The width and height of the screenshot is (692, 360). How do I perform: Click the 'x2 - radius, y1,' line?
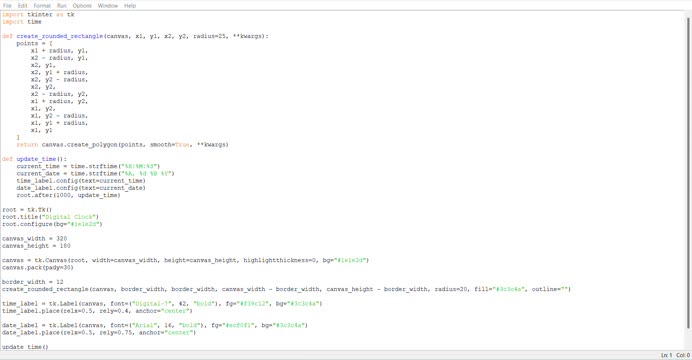(x=59, y=58)
